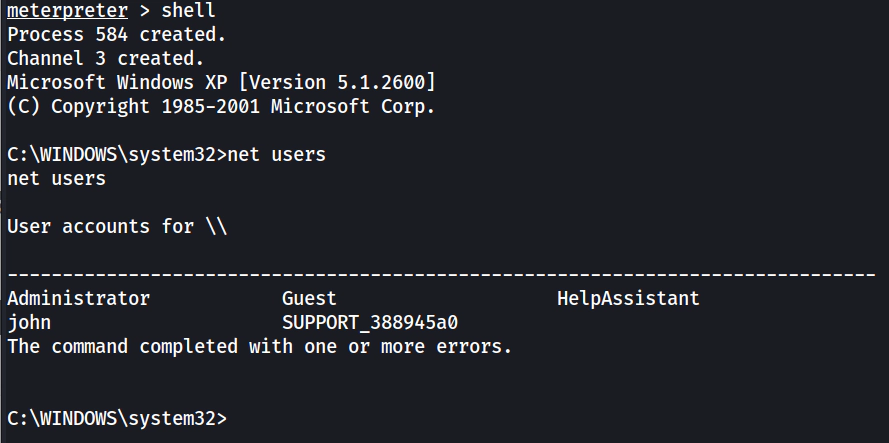
Task: Click the HelpAssistant account name
Action: 628,298
